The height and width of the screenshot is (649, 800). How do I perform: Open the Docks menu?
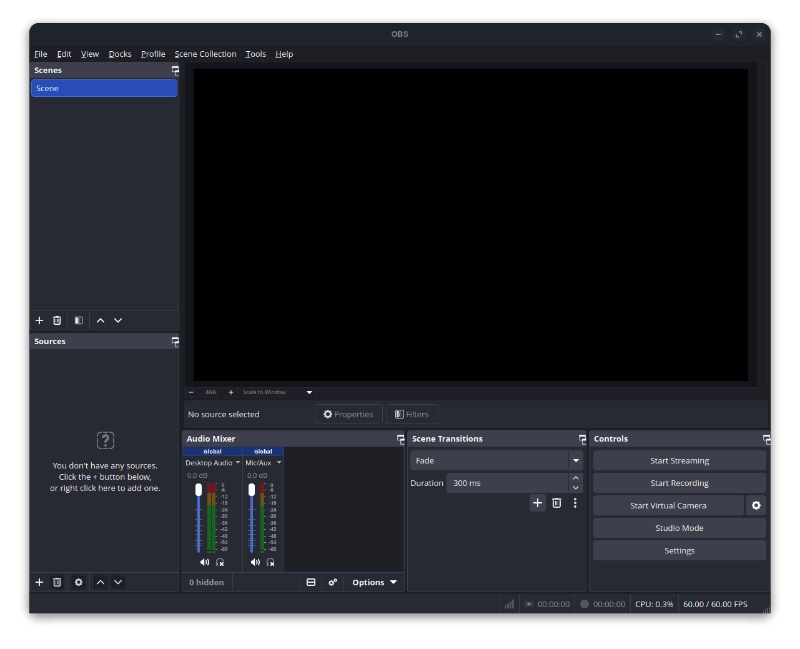click(x=120, y=54)
